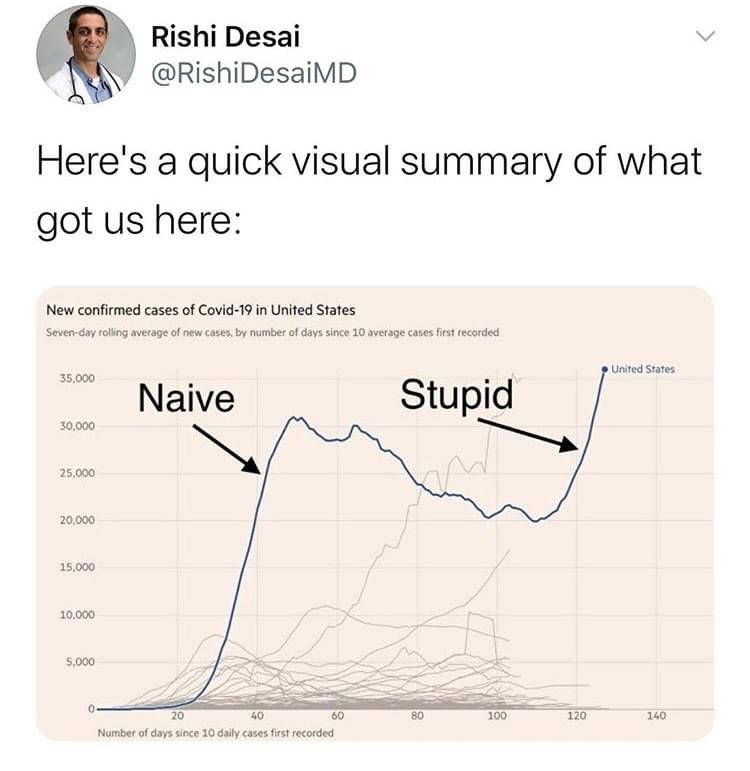750x771 pixels.
Task: Click the x-axis title about days
Action: point(216,733)
